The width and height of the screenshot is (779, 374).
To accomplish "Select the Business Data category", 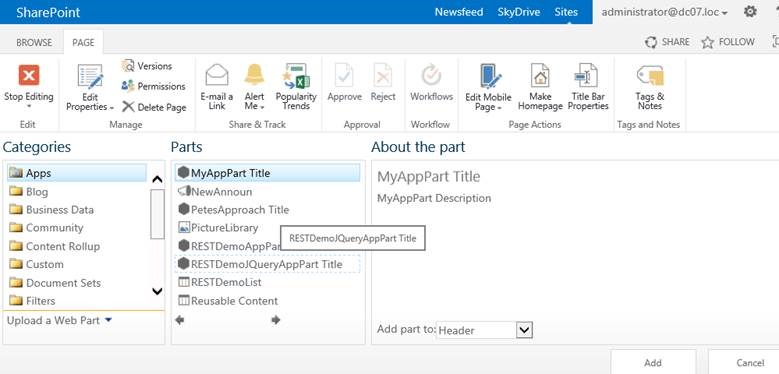I will pos(77,210).
